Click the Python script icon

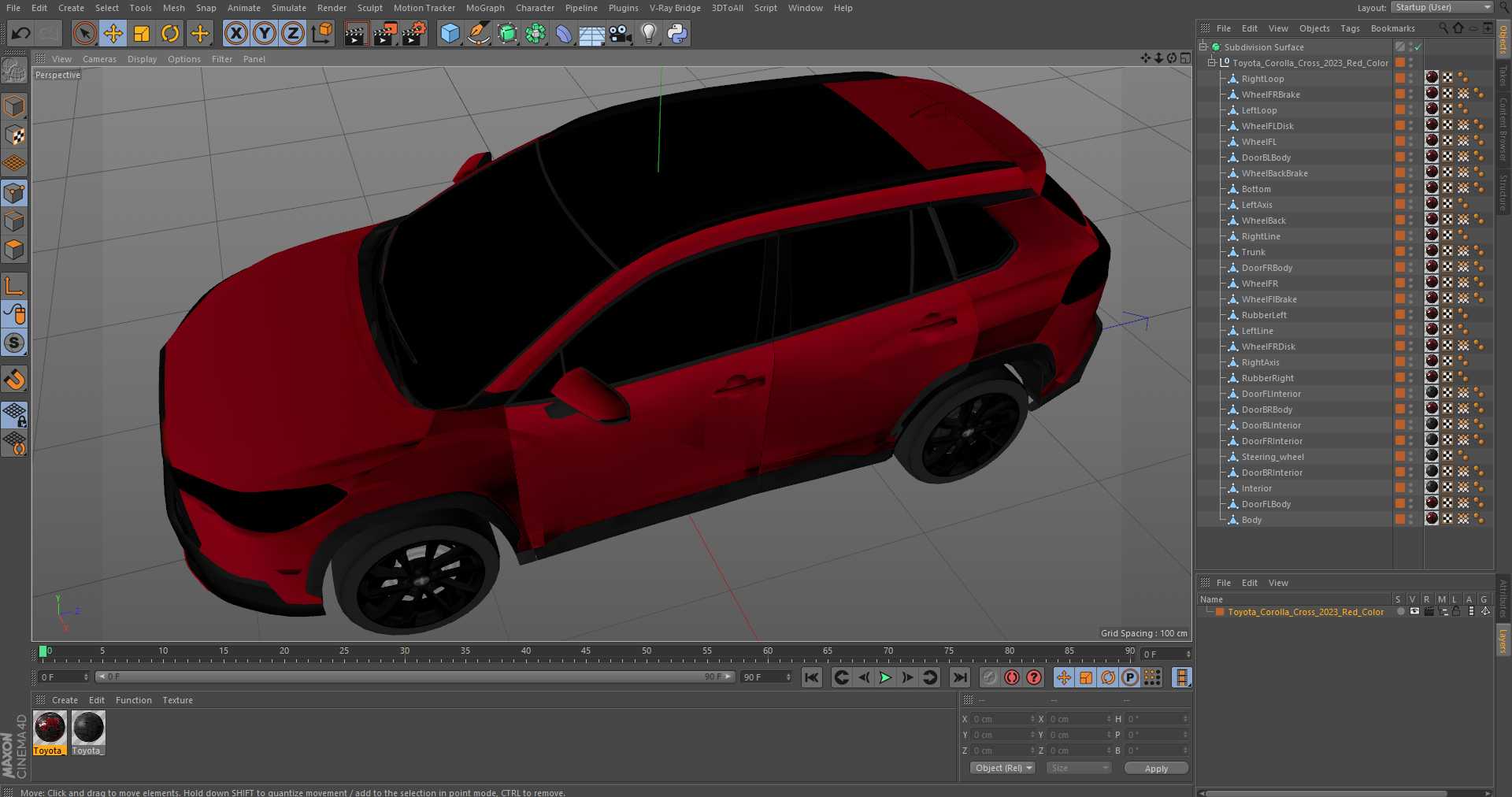(677, 33)
